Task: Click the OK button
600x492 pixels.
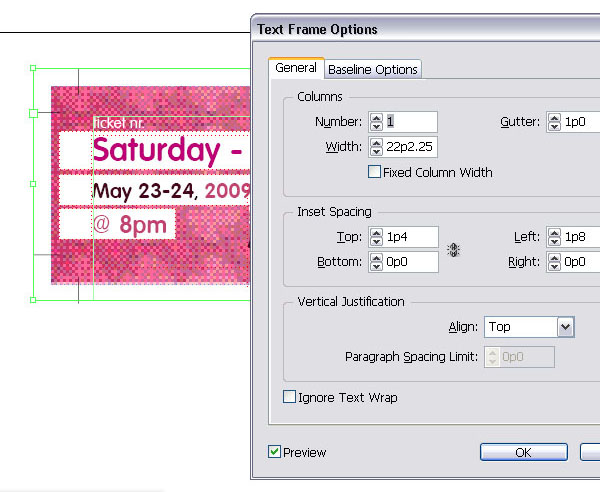Action: tap(523, 452)
